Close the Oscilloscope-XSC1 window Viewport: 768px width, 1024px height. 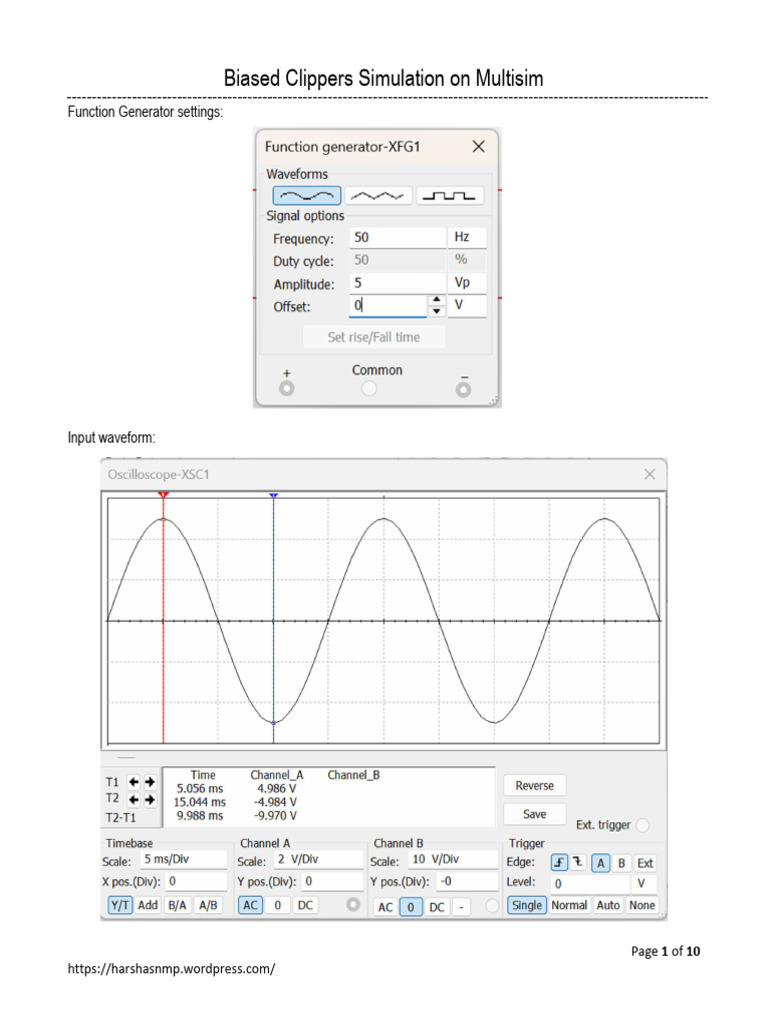[x=650, y=474]
